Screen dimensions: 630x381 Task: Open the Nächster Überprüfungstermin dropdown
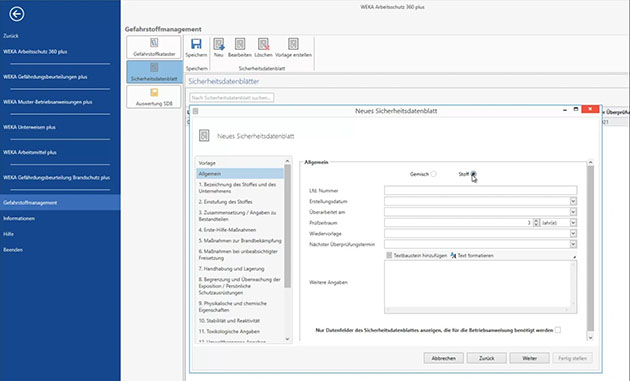click(573, 244)
